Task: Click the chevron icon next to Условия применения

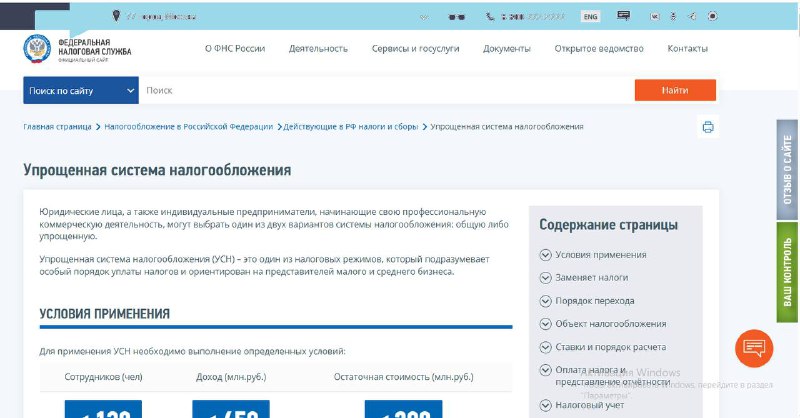Action: [x=545, y=254]
